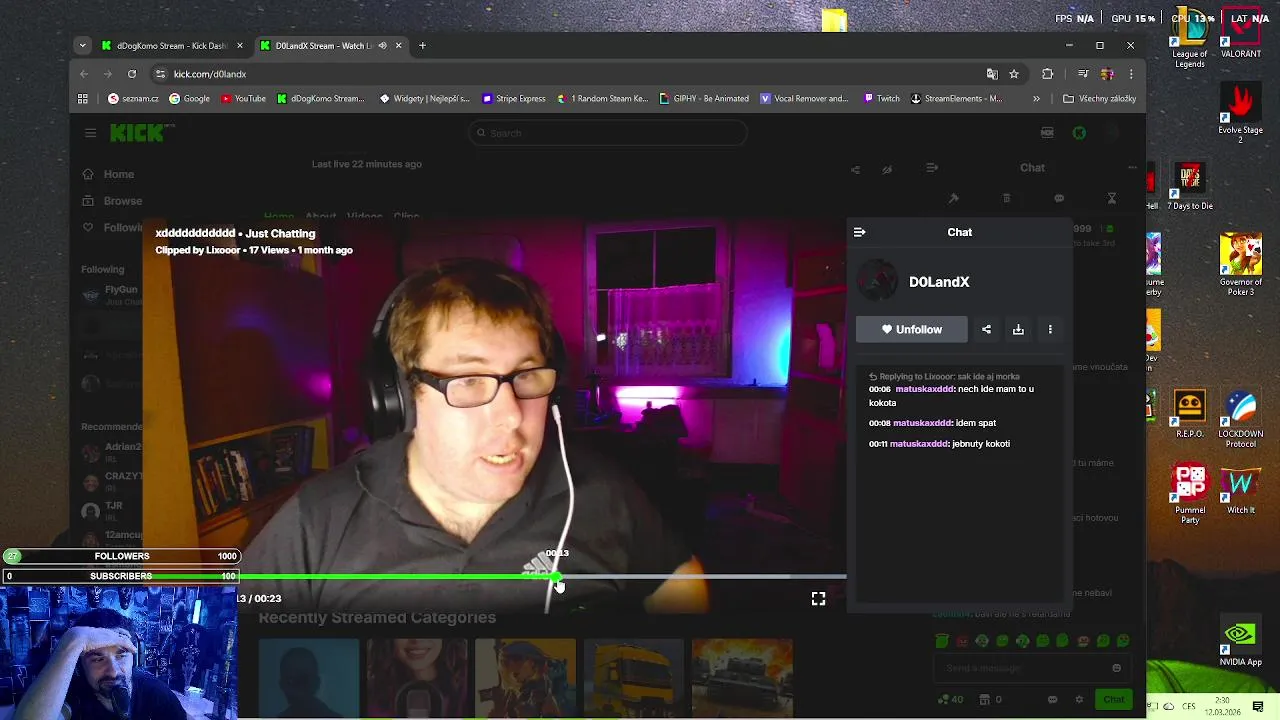The height and width of the screenshot is (720, 1280).
Task: Open 7 Days to Die desktop shortcut
Action: pyautogui.click(x=1190, y=188)
